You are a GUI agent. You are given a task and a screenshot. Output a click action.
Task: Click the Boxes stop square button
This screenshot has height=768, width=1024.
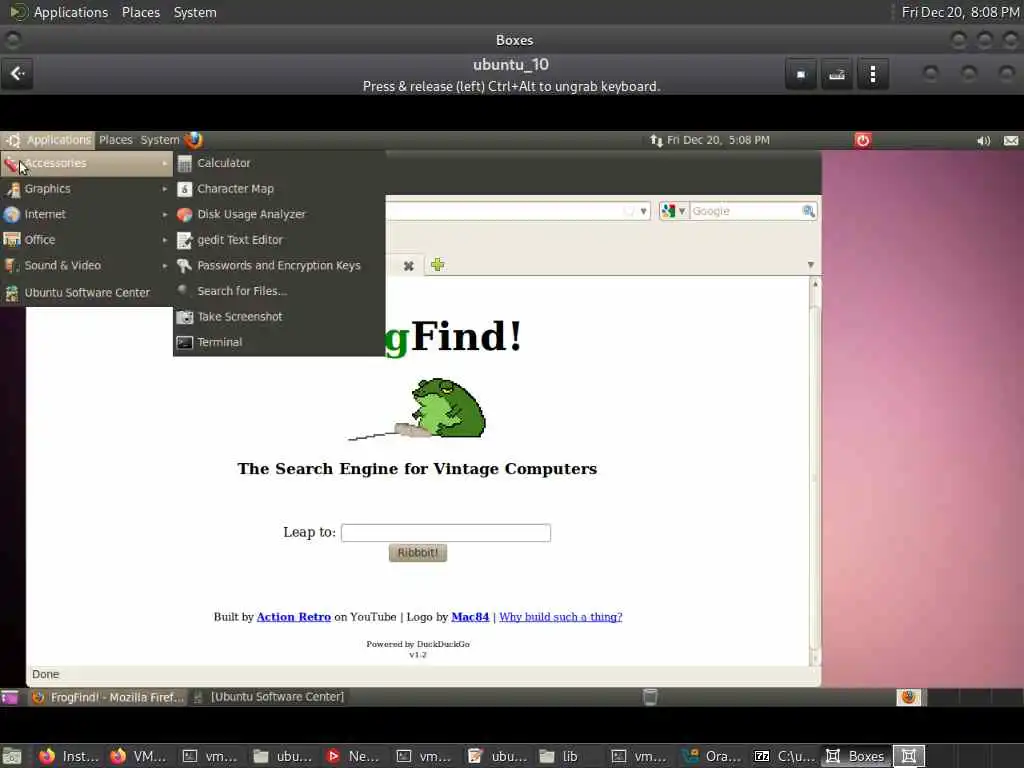coord(801,74)
